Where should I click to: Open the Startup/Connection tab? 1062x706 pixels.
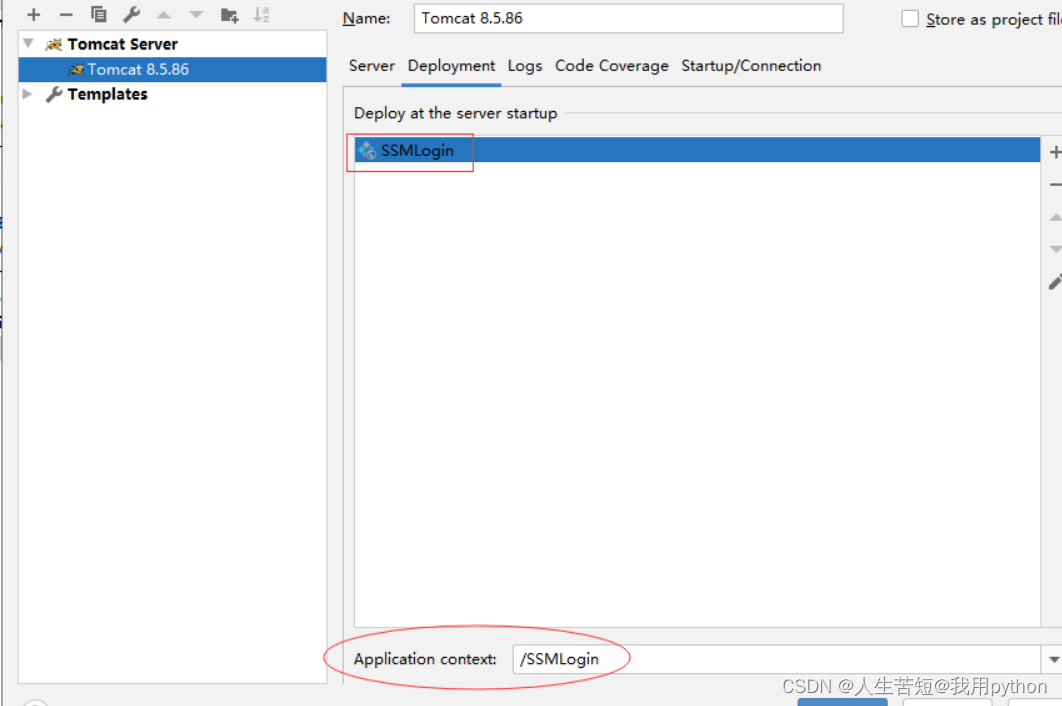pos(751,66)
